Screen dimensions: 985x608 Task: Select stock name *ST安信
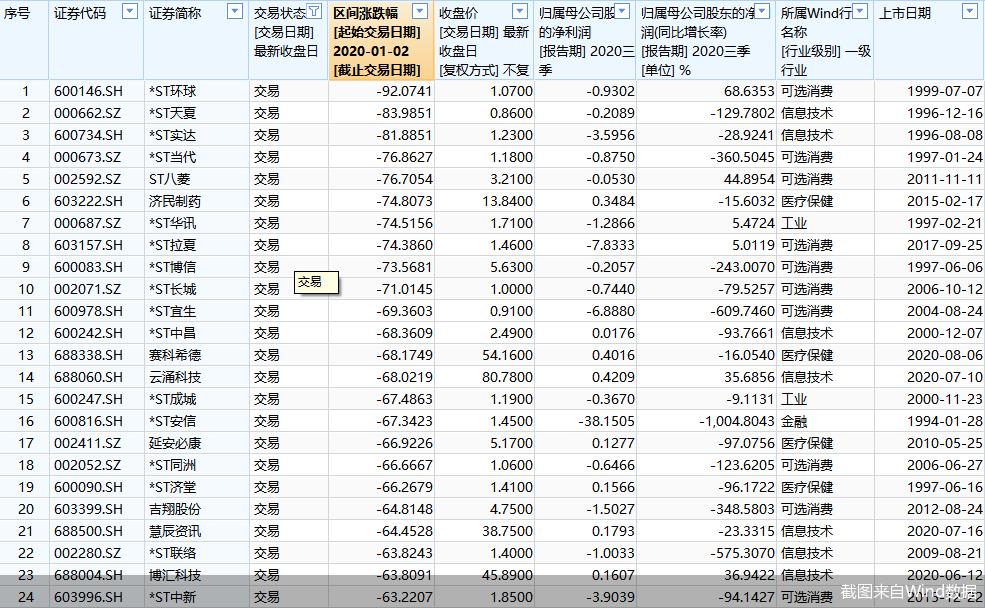(x=173, y=421)
